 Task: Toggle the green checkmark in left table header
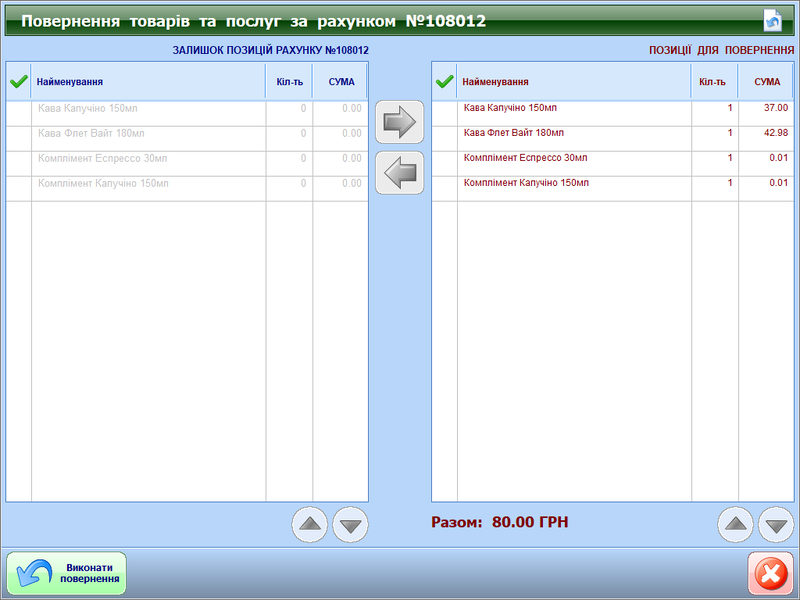18,82
